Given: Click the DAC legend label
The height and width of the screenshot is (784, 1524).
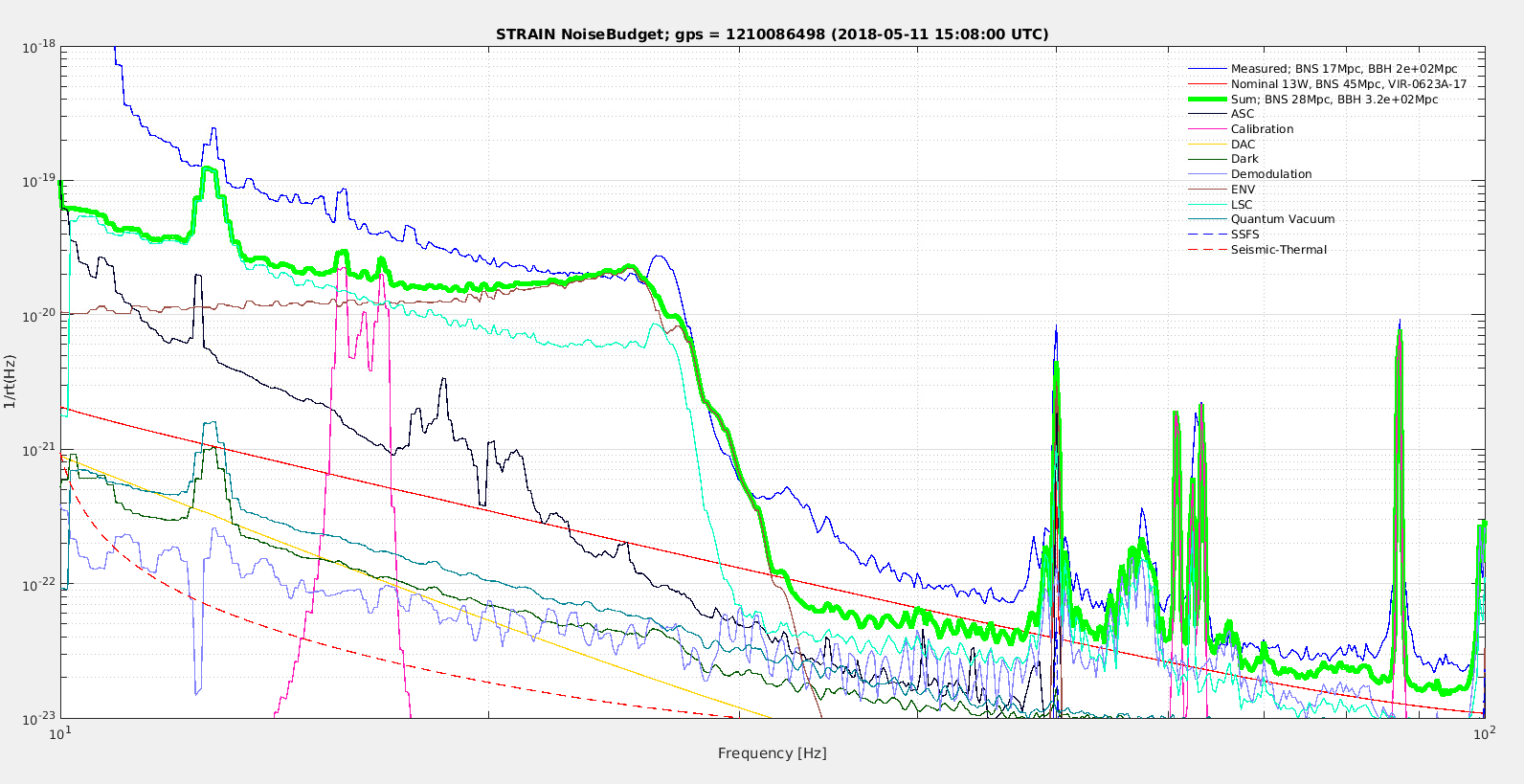Looking at the screenshot, I should [1243, 145].
